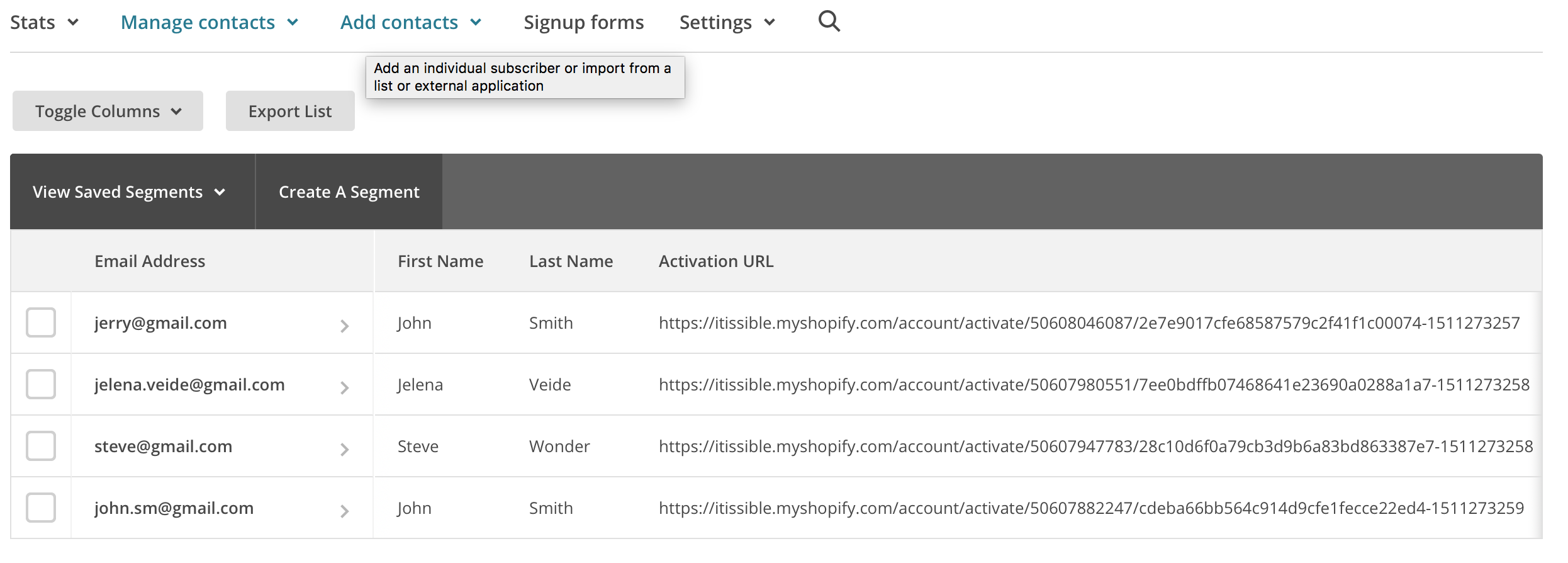Image resolution: width=1568 pixels, height=563 pixels.
Task: Open the Add contacts menu
Action: point(411,23)
